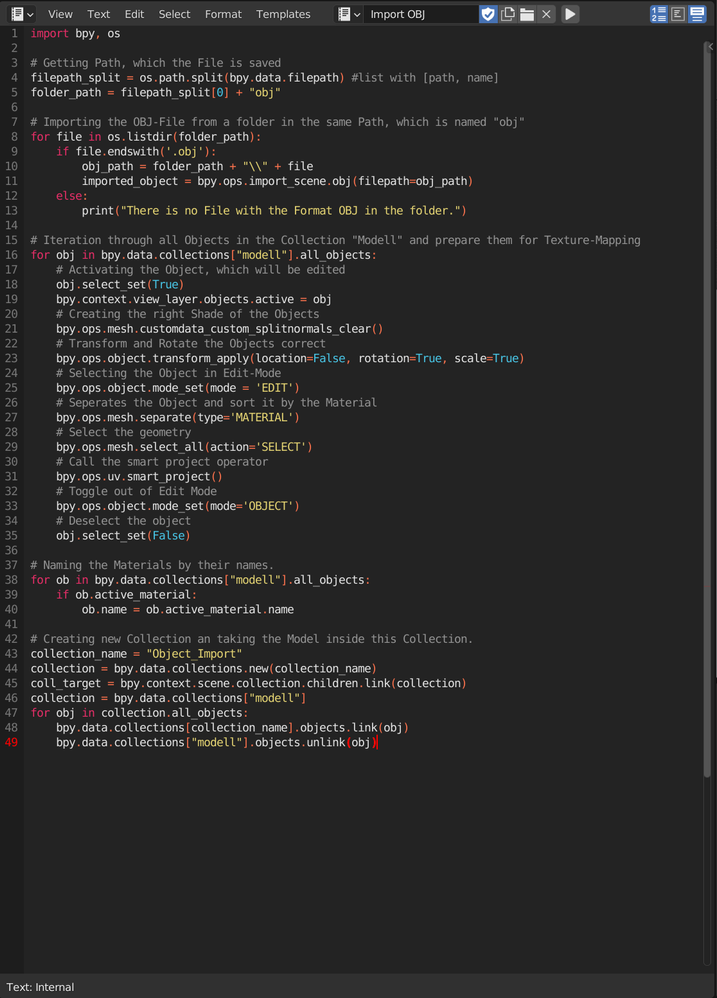Click the word wrap toggle icon
Screen dimensions: 717x998
(x=678, y=13)
